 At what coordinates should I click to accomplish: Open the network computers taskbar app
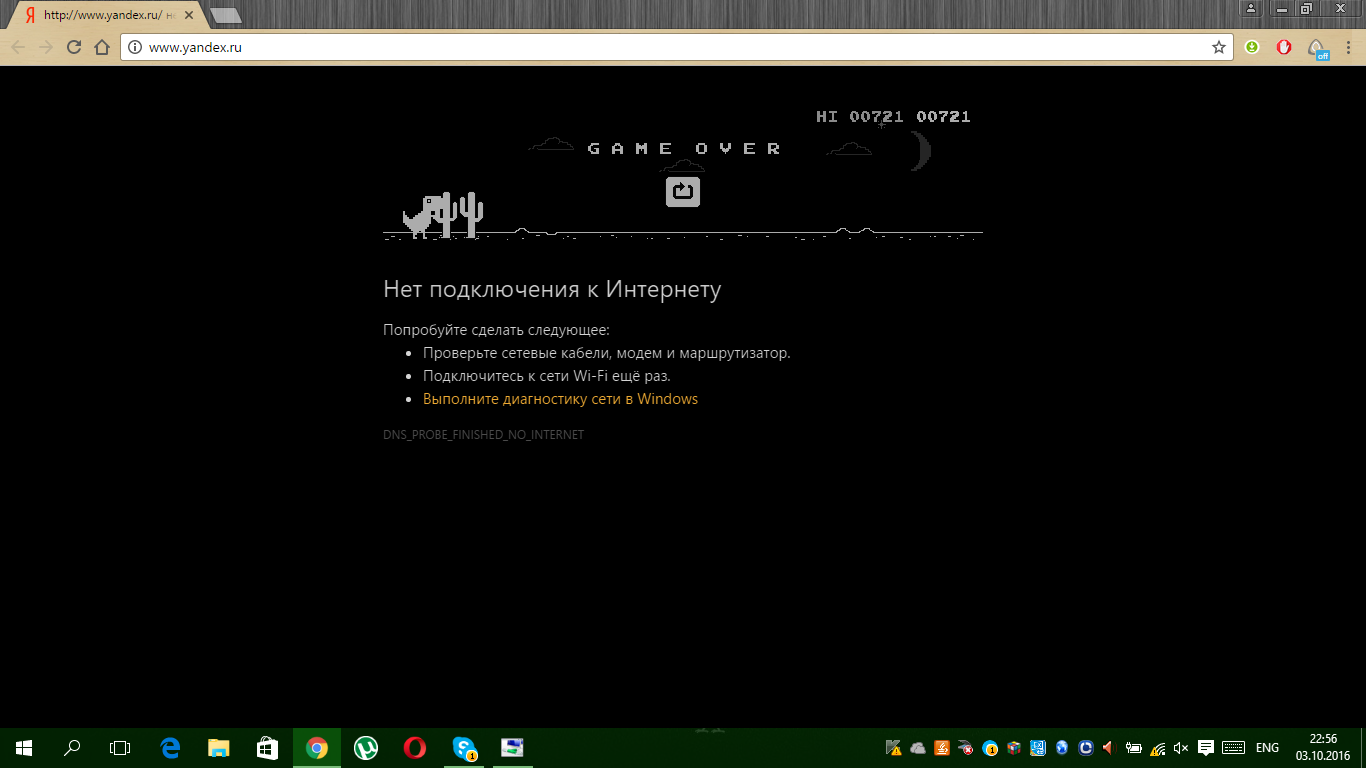[512, 747]
